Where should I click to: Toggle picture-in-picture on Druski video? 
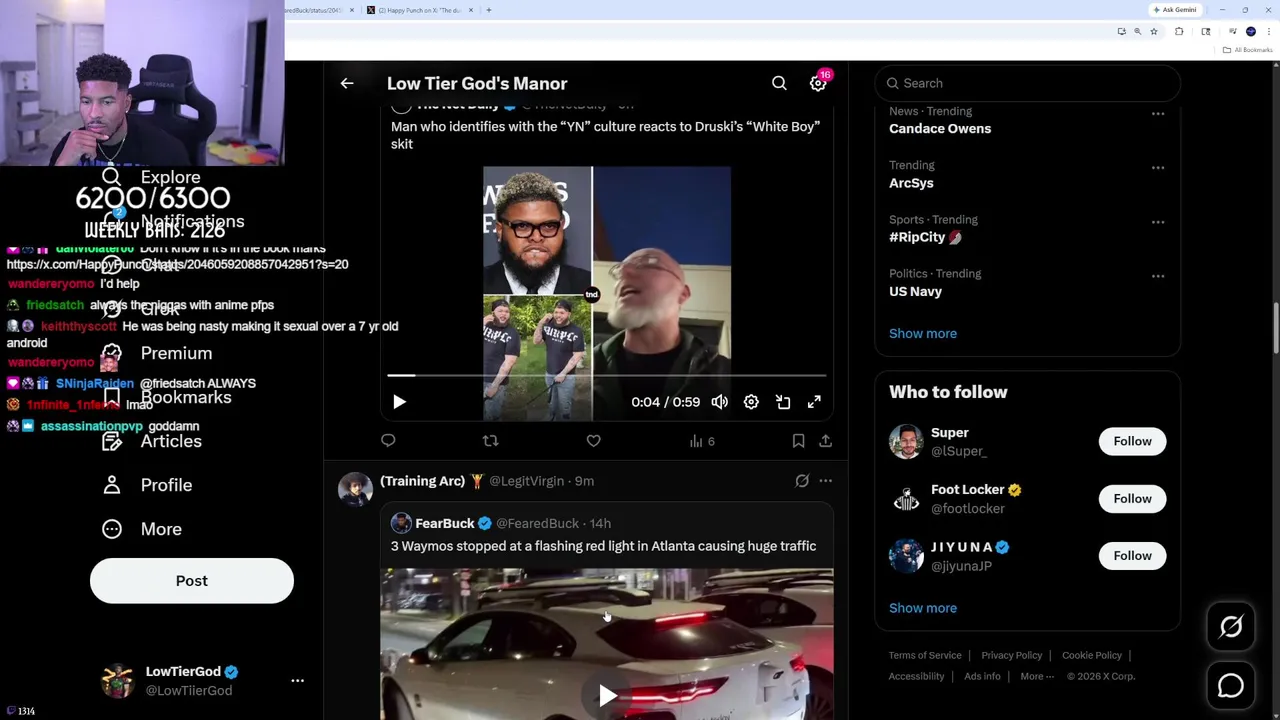783,402
